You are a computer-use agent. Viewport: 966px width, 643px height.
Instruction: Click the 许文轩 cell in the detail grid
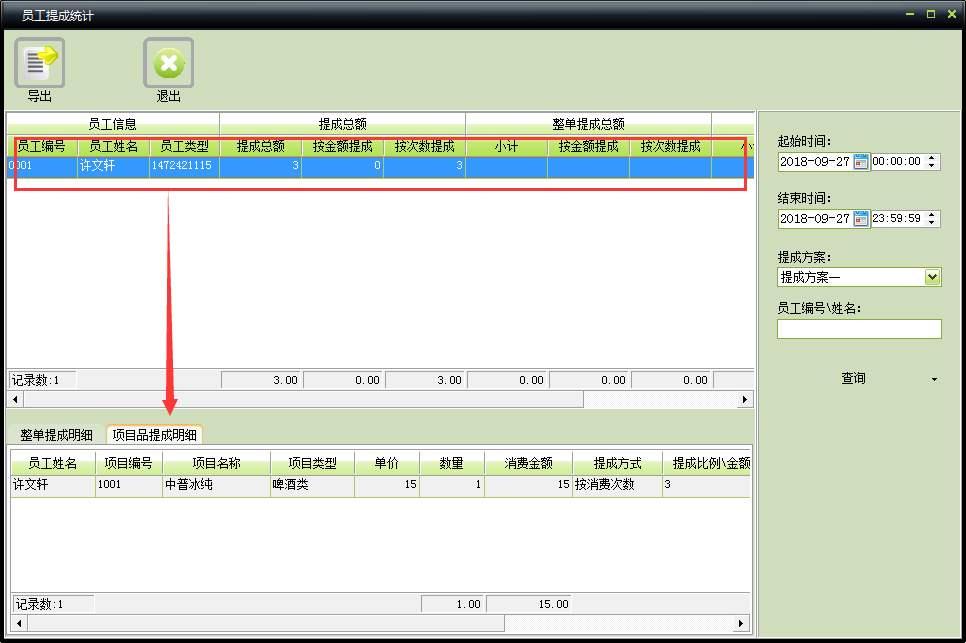(x=53, y=485)
